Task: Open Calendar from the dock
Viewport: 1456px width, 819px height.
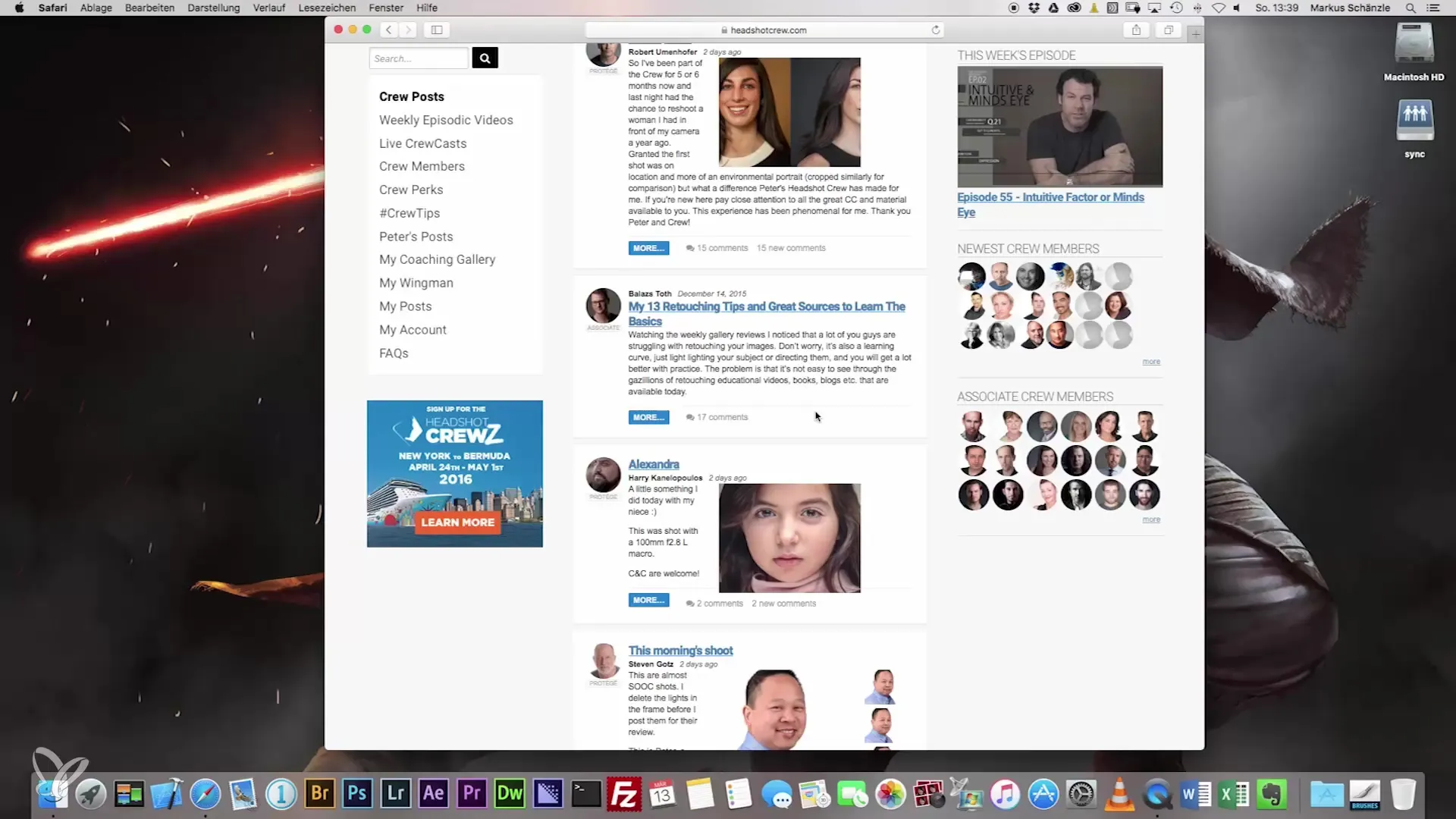Action: (x=662, y=794)
